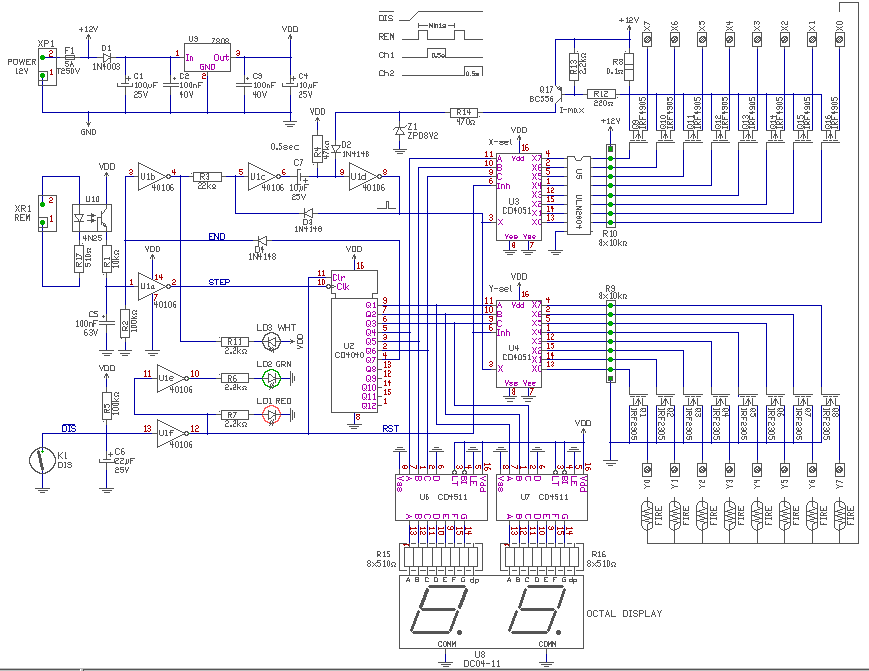The image size is (869, 671).
Task: Select the C4 10µF capacitor symbol
Action: click(x=290, y=84)
